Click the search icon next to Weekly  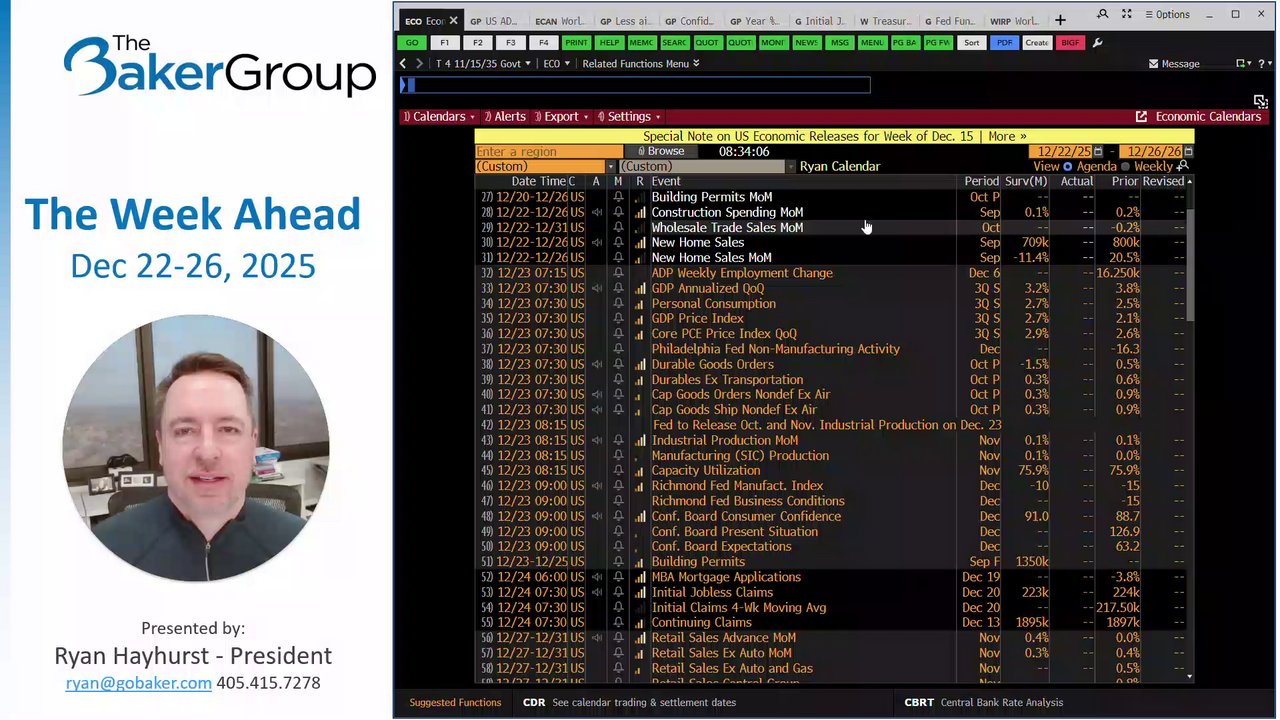(1184, 166)
